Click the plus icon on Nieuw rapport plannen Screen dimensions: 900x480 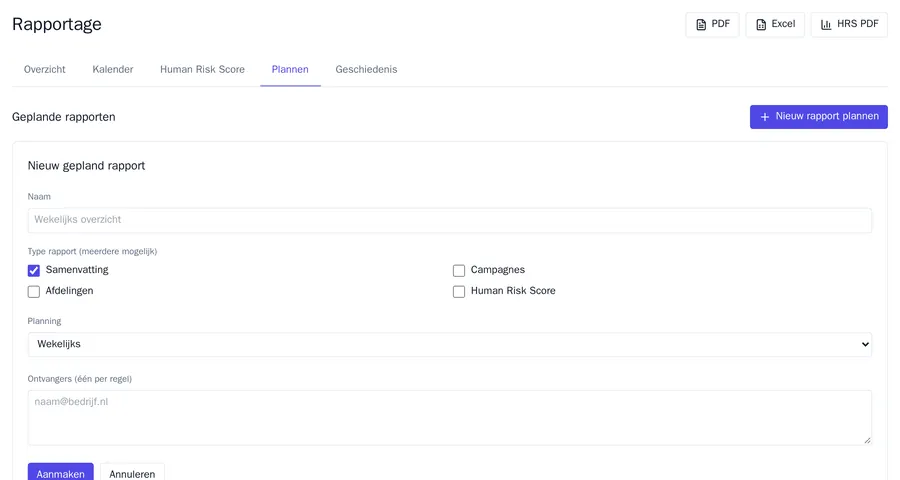765,117
